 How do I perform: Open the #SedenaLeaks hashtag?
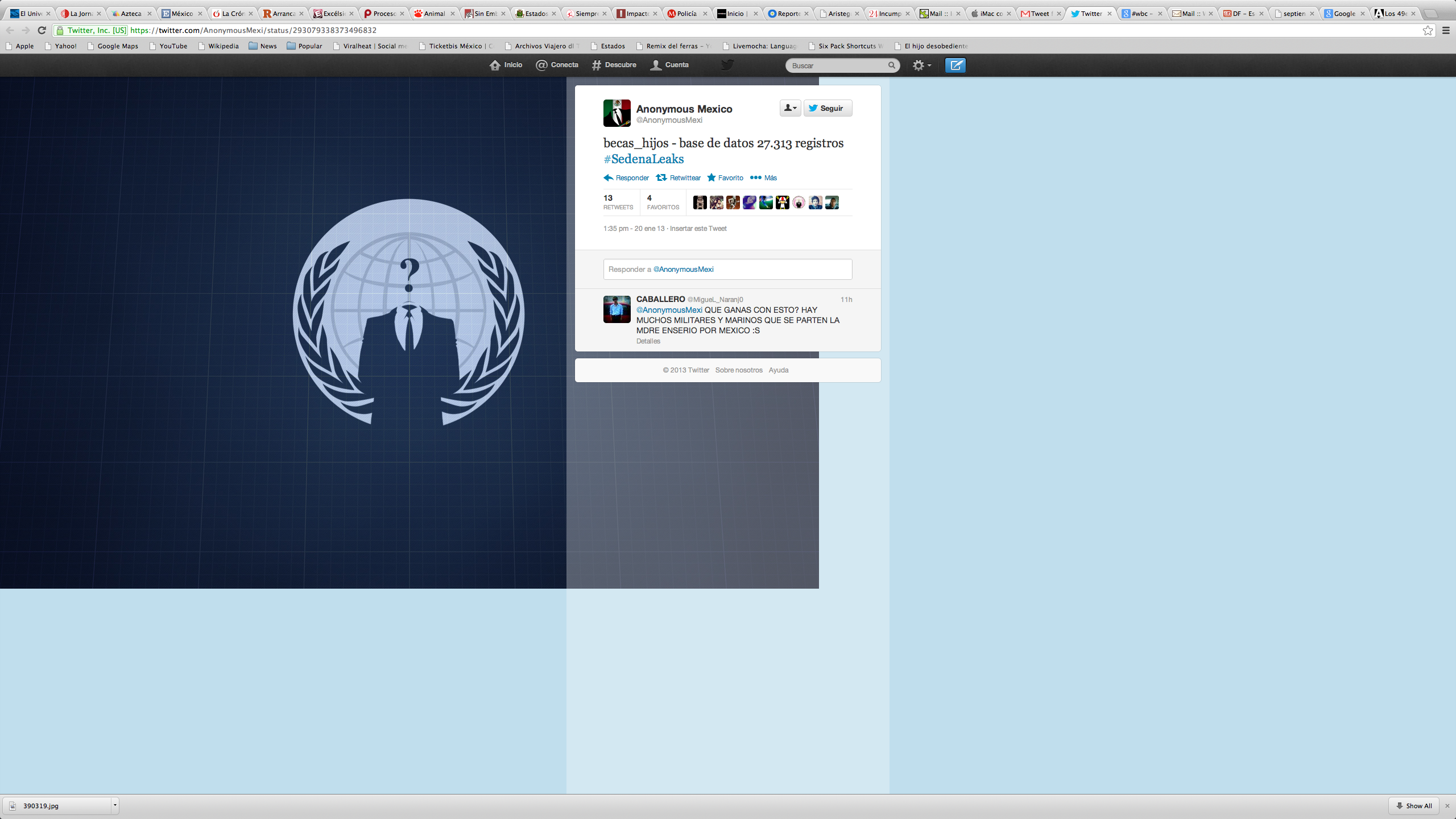click(x=644, y=159)
